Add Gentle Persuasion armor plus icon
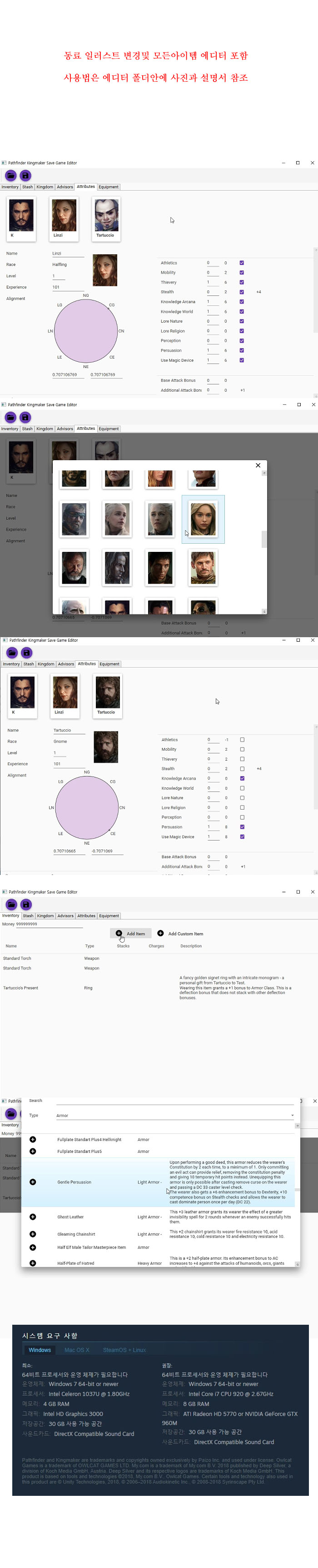 tap(33, 1182)
